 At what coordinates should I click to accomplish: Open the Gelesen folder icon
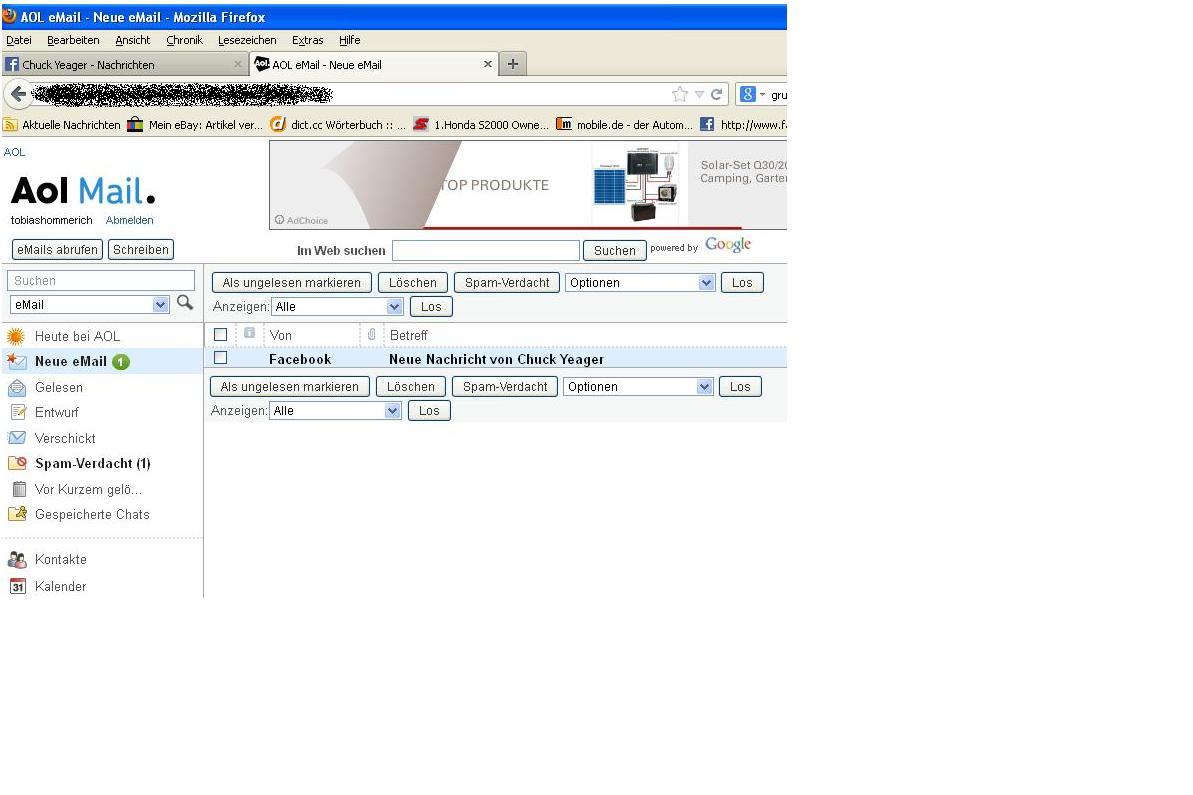tap(17, 388)
